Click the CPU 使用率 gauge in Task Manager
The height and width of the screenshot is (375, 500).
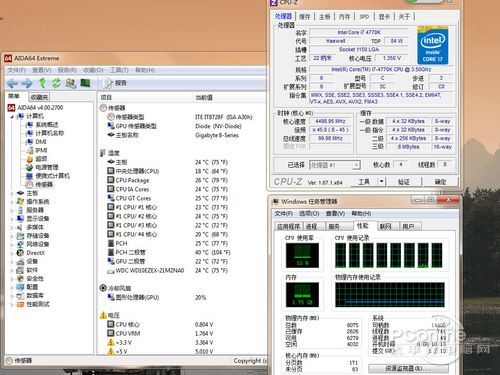[302, 256]
